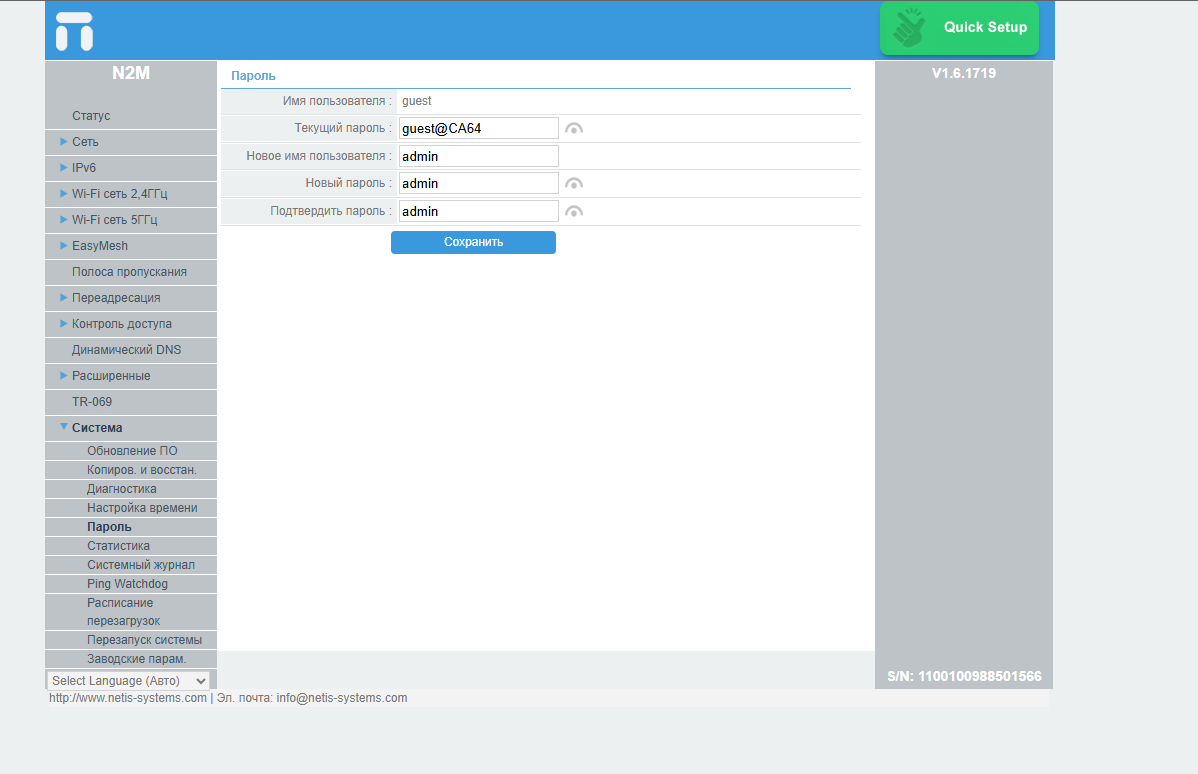1198x774 pixels.
Task: Click the Wi-Fi сеть 5ГГц menu label
Action: click(x=115, y=220)
